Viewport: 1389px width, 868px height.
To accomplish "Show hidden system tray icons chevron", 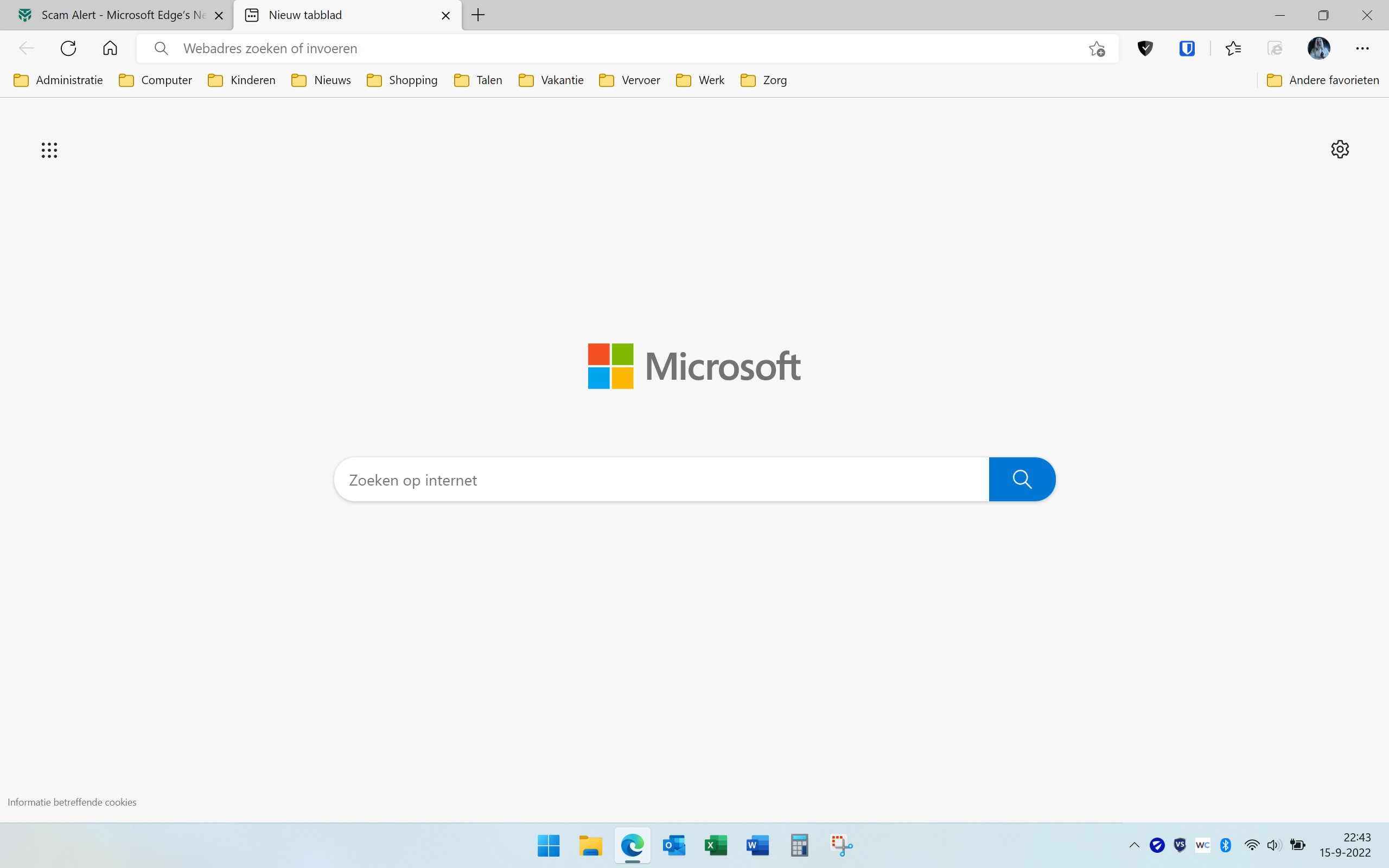I will coord(1134,845).
